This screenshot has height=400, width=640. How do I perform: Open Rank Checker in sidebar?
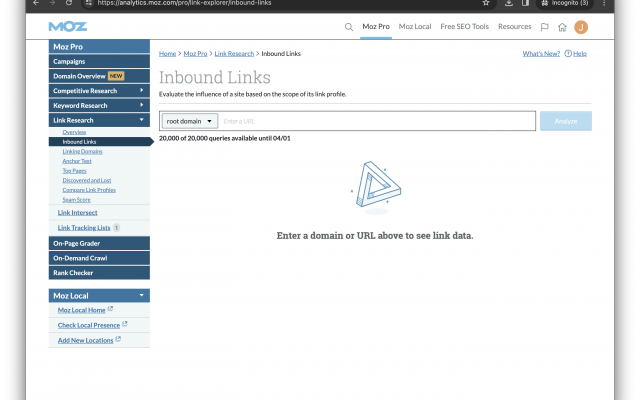[x=99, y=273]
